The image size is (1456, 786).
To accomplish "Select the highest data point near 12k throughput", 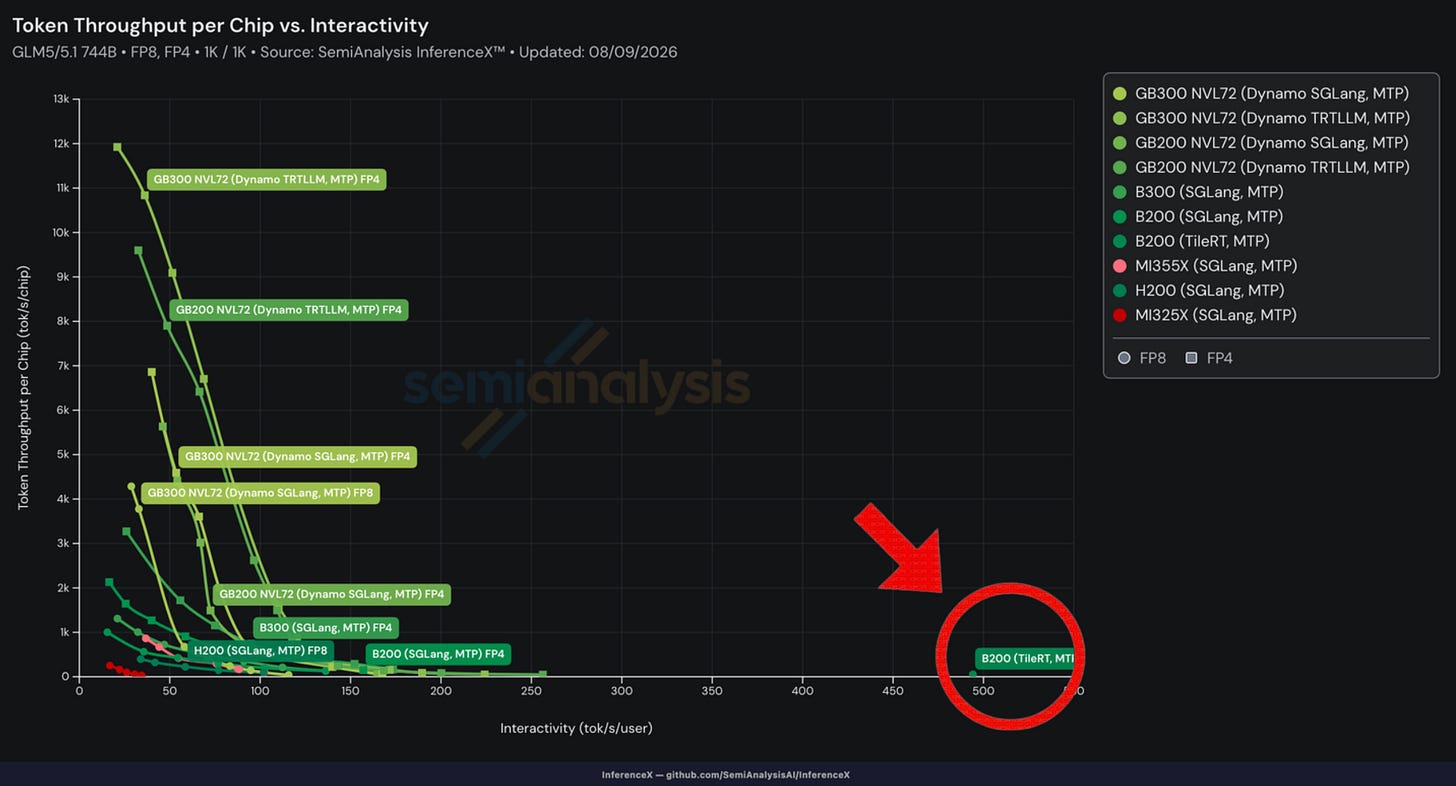I will pyautogui.click(x=117, y=147).
